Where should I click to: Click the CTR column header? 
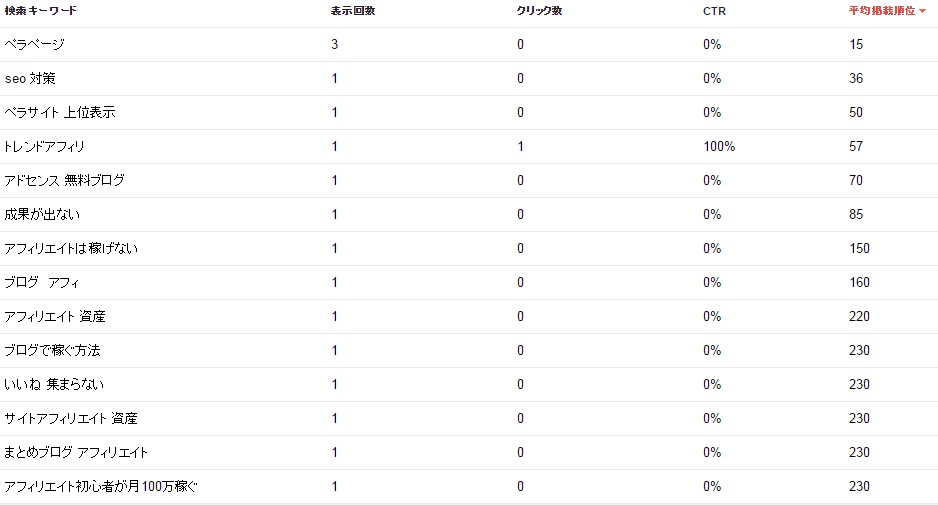point(714,10)
